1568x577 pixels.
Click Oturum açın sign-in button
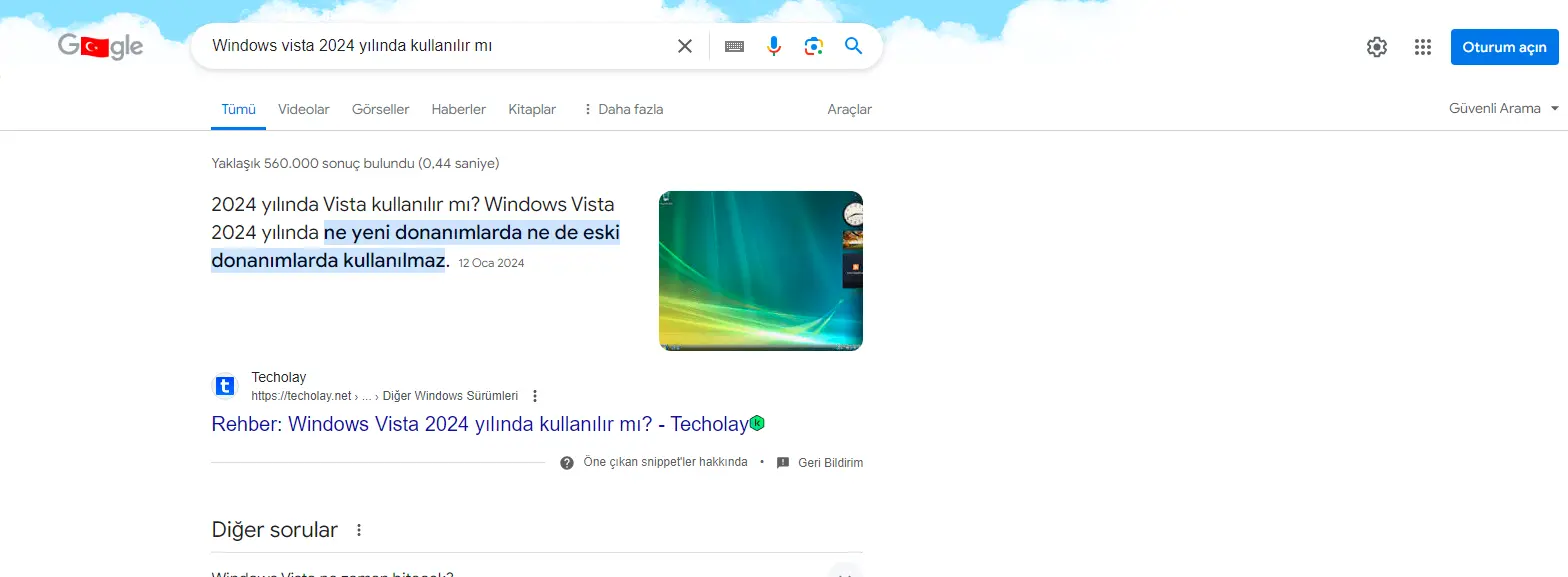click(1504, 47)
